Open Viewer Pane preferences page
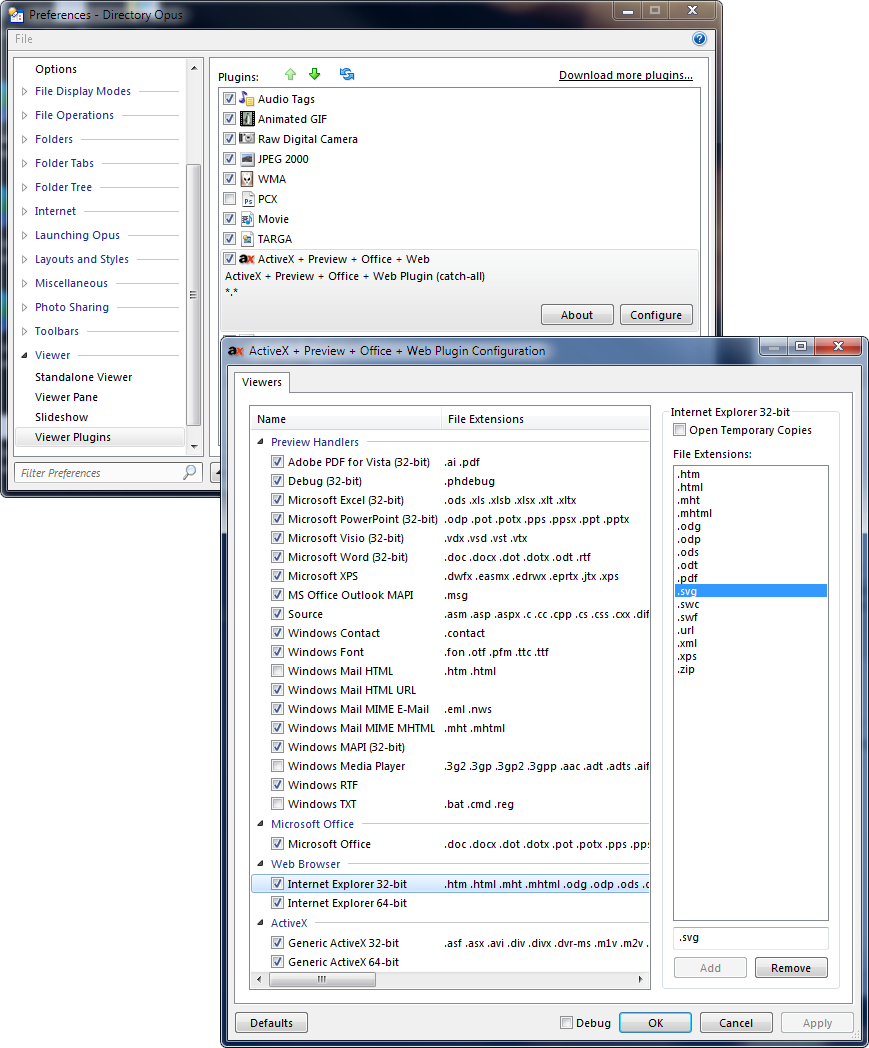 tap(66, 397)
